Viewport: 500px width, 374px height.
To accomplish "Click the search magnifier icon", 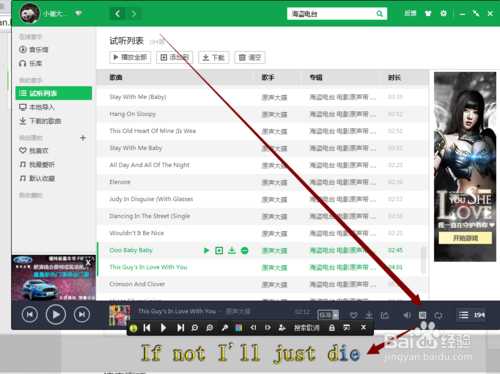I will 379,14.
